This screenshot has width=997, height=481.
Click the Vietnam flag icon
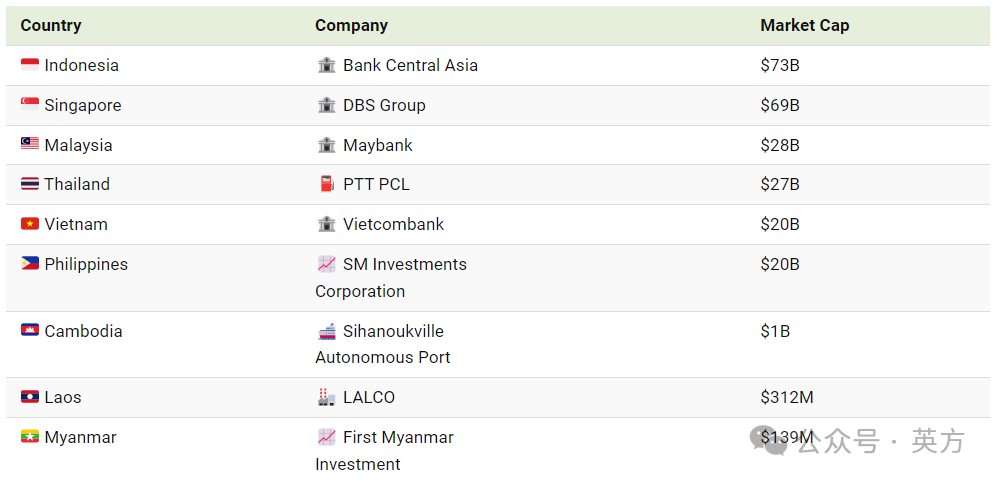tap(30, 224)
